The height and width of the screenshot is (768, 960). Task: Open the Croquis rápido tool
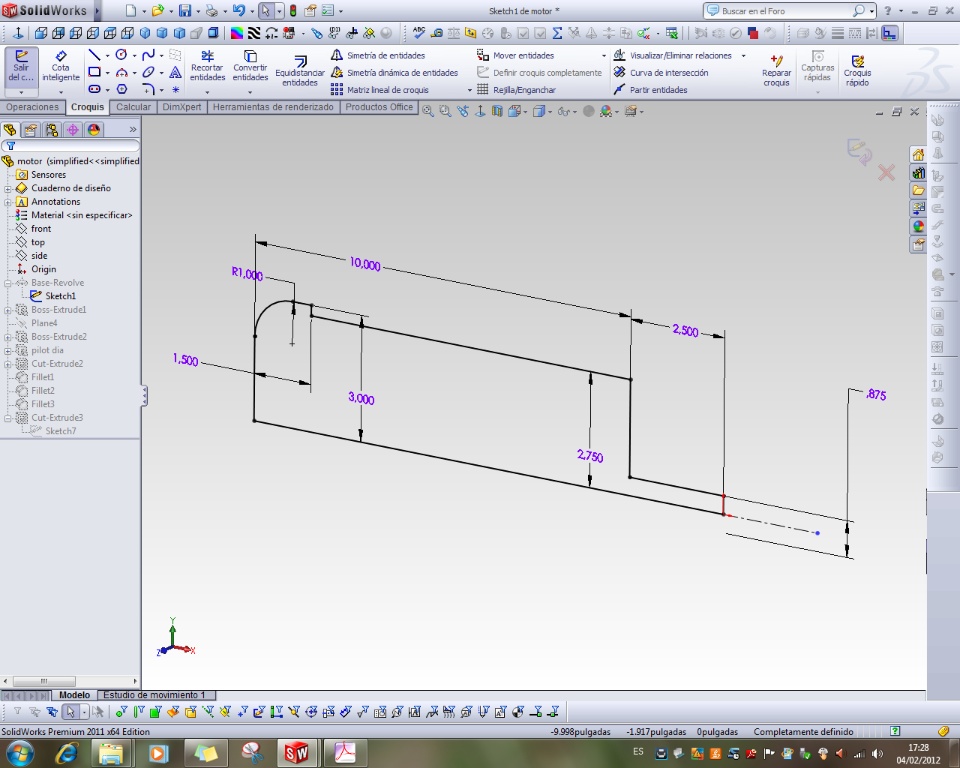(857, 70)
